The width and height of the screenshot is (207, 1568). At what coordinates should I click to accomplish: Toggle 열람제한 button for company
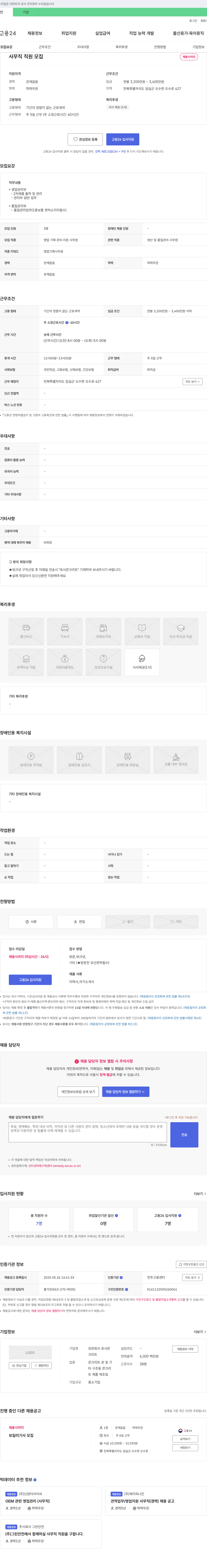pos(41,1365)
